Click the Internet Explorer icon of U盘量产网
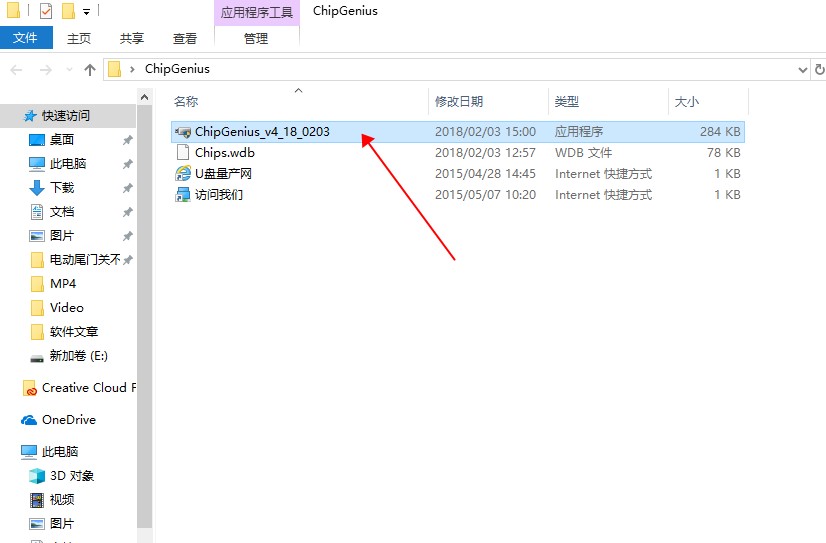Viewport: 826px width, 543px height. (x=183, y=173)
